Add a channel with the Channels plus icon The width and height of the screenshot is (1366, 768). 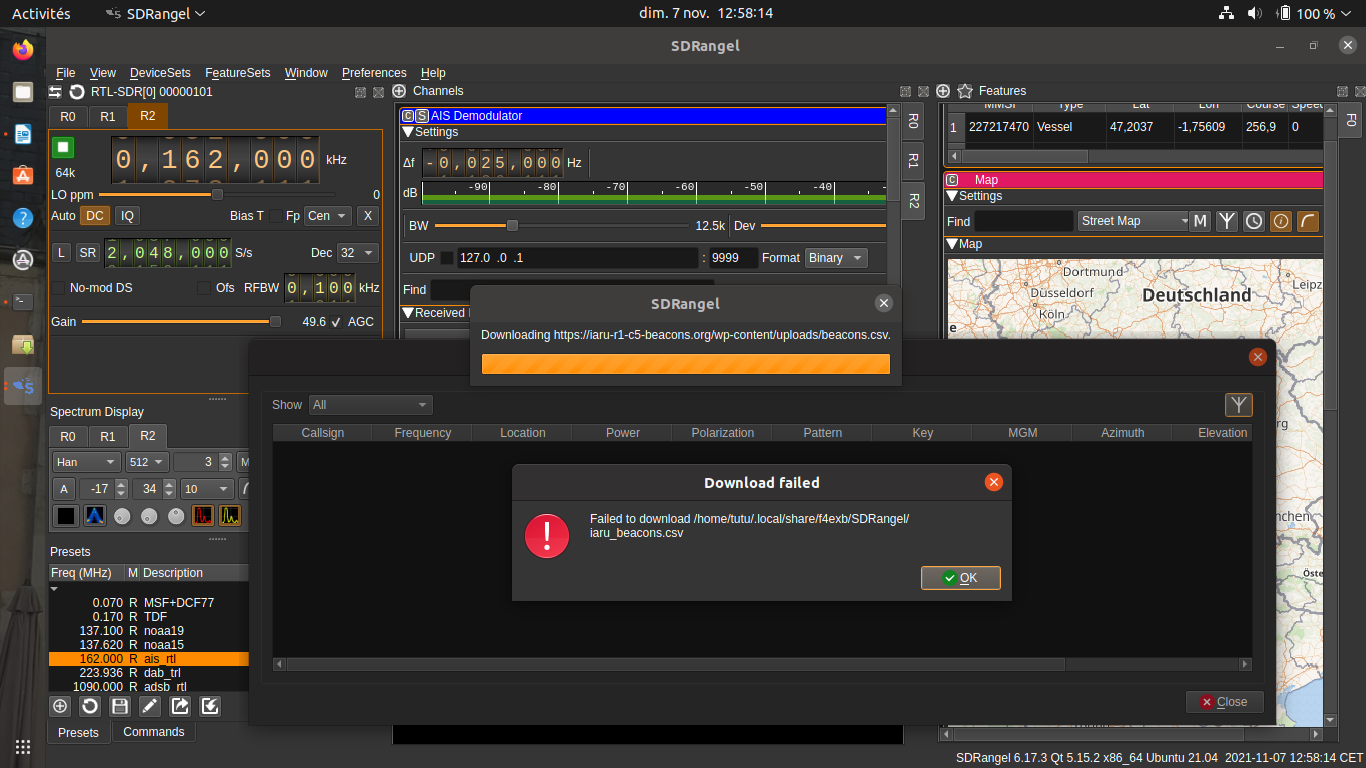coord(399,91)
